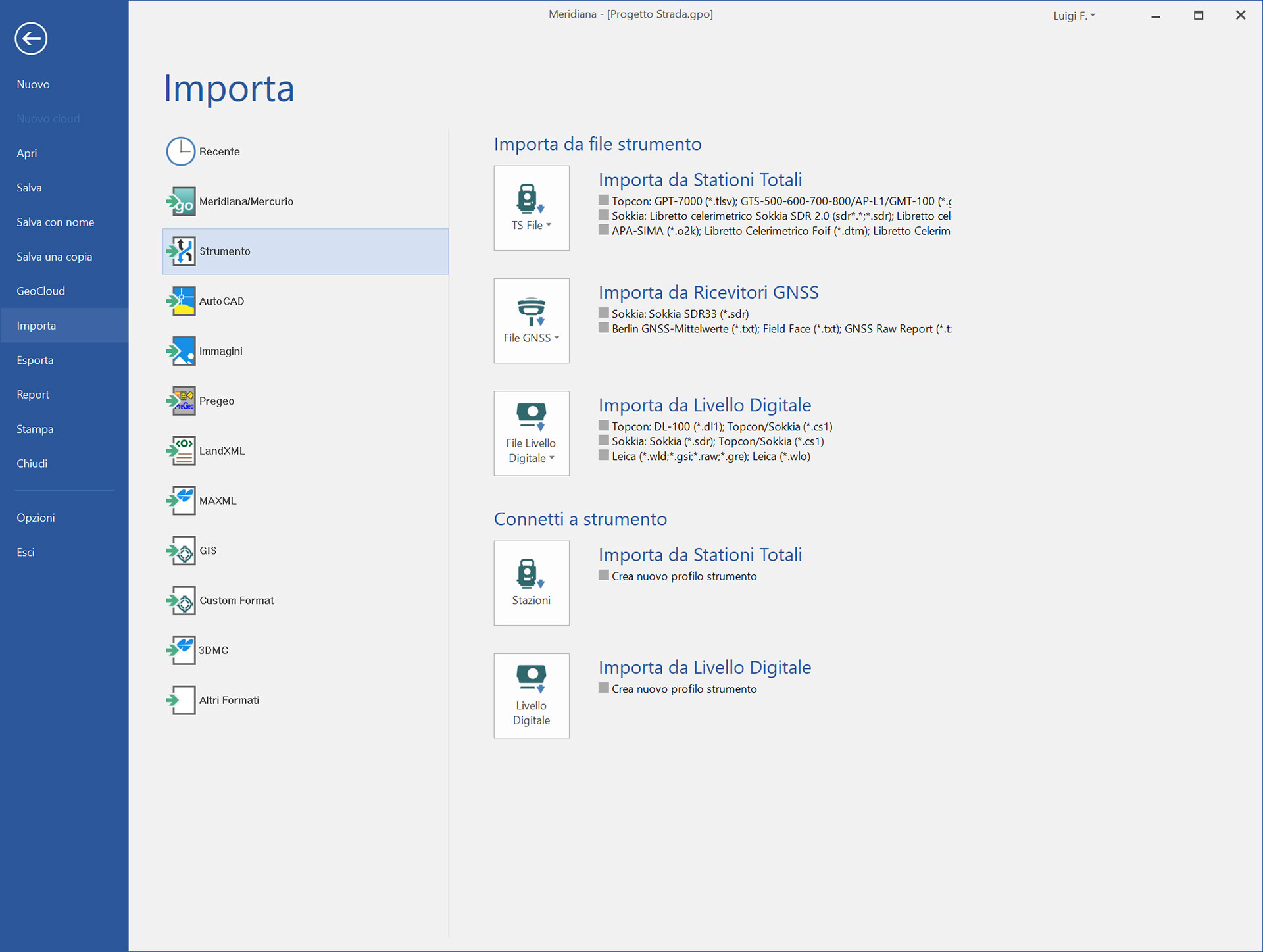The height and width of the screenshot is (952, 1263).
Task: Open the Altri Formati import icon
Action: [x=181, y=700]
